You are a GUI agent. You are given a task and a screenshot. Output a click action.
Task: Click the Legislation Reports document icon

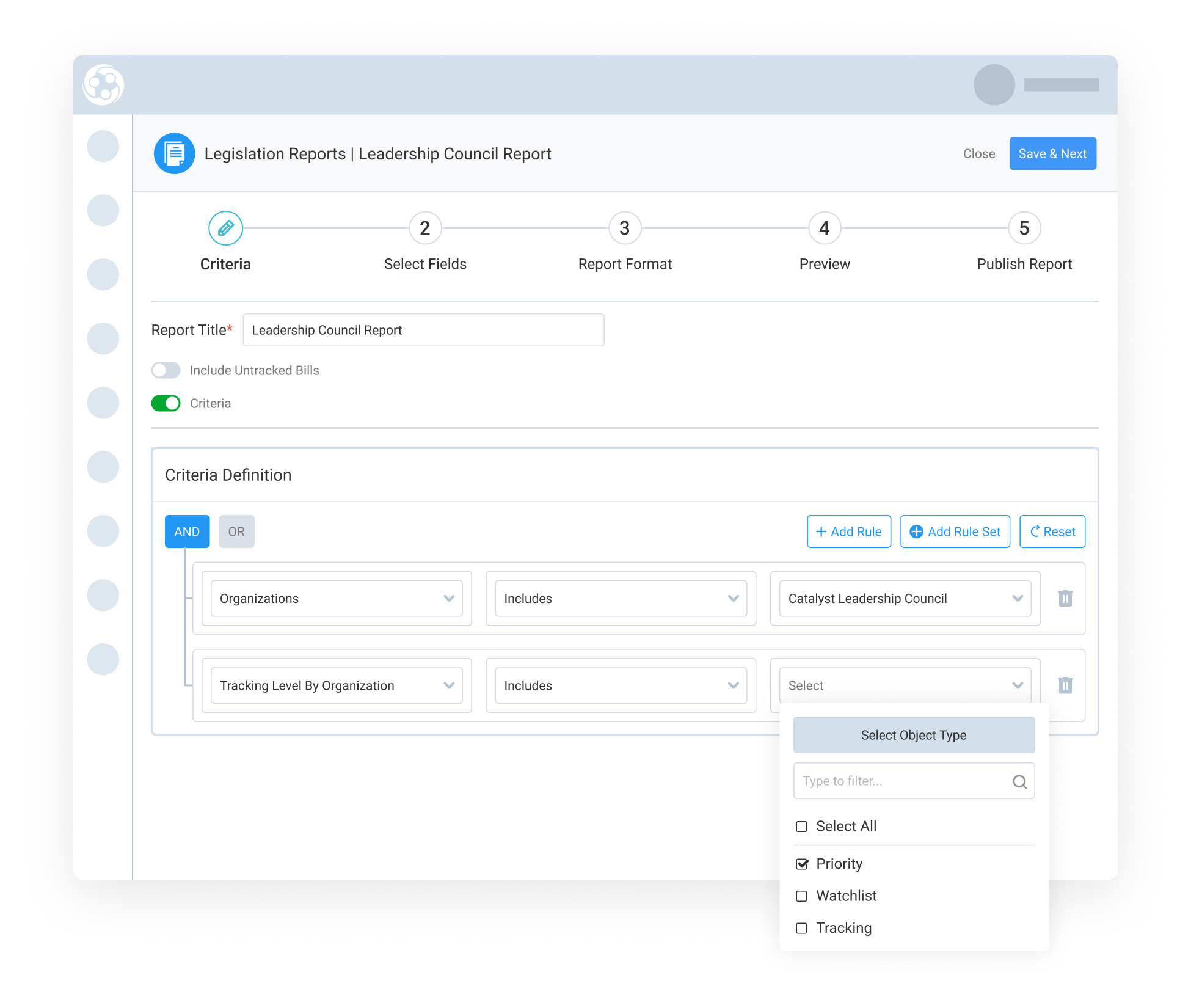[174, 153]
